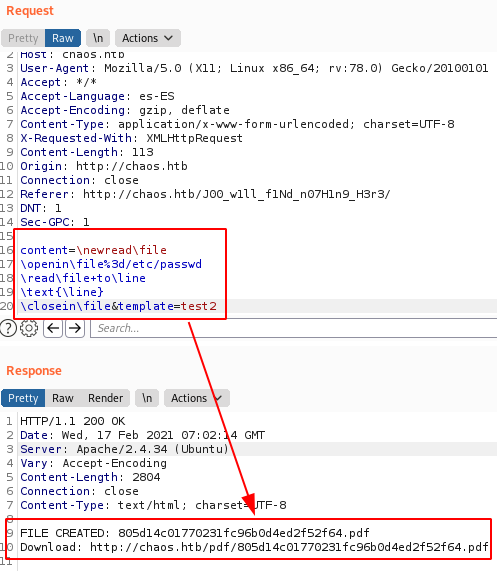Click the Accept-Encoding: gzip, deflate line
The height and width of the screenshot is (571, 497).
[125, 110]
